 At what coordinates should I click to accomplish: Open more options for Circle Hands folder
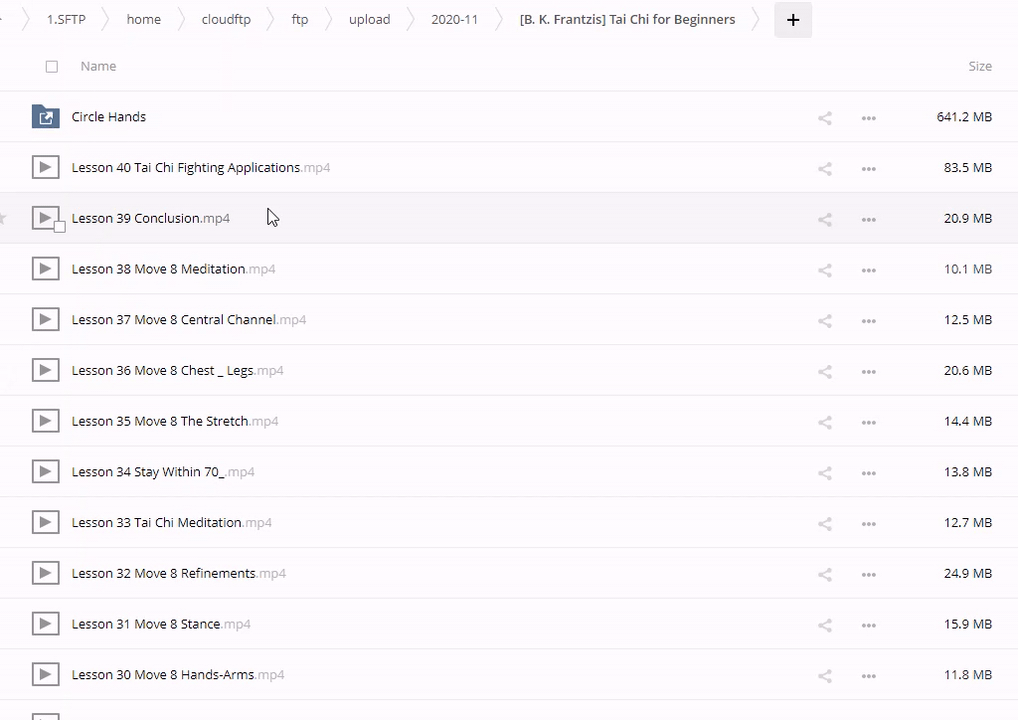pos(868,118)
